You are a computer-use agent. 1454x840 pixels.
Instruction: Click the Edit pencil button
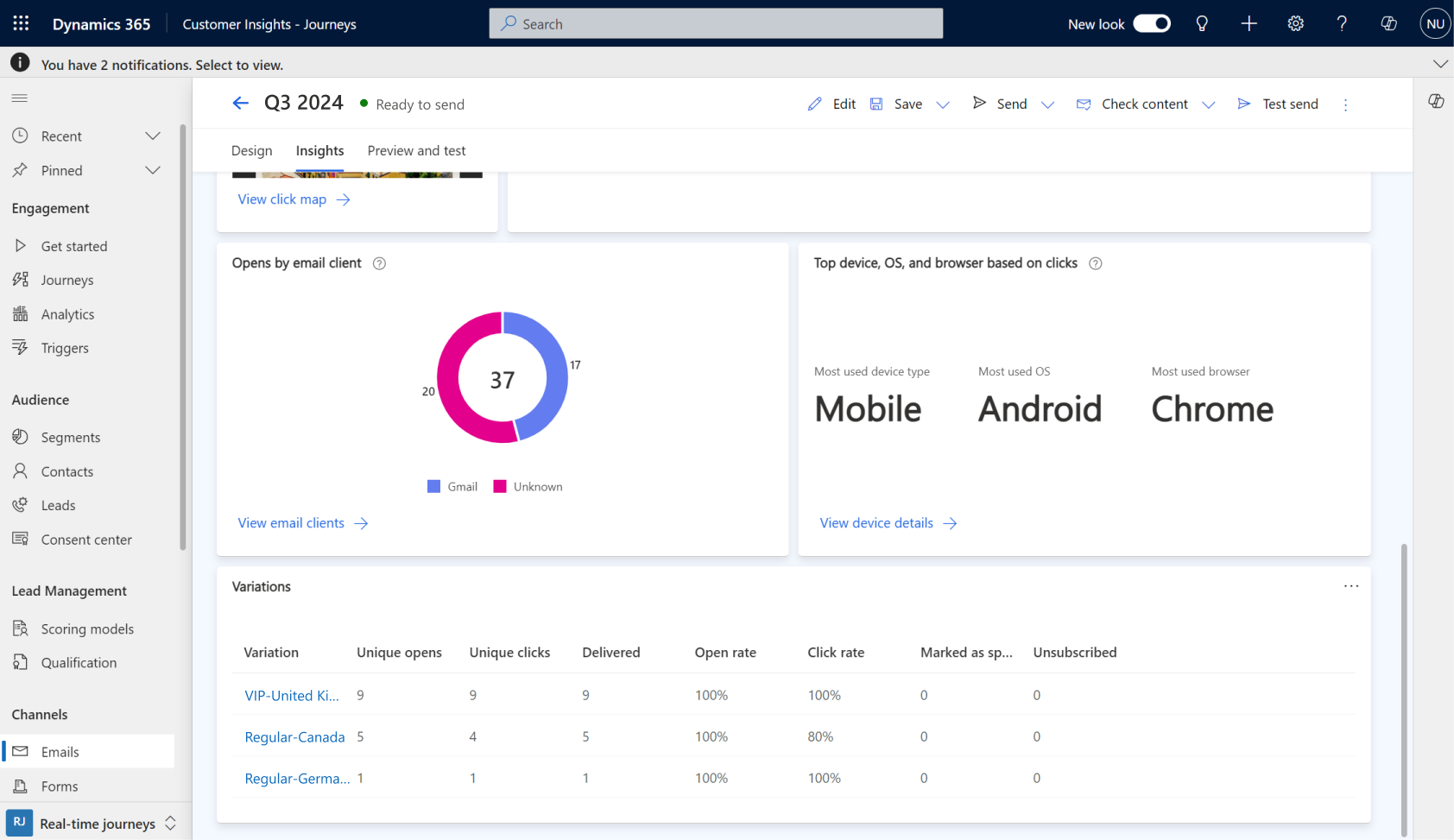pyautogui.click(x=831, y=104)
